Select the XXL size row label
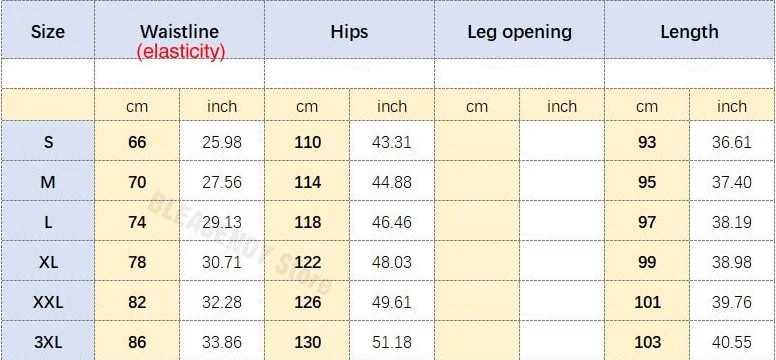 [48, 302]
